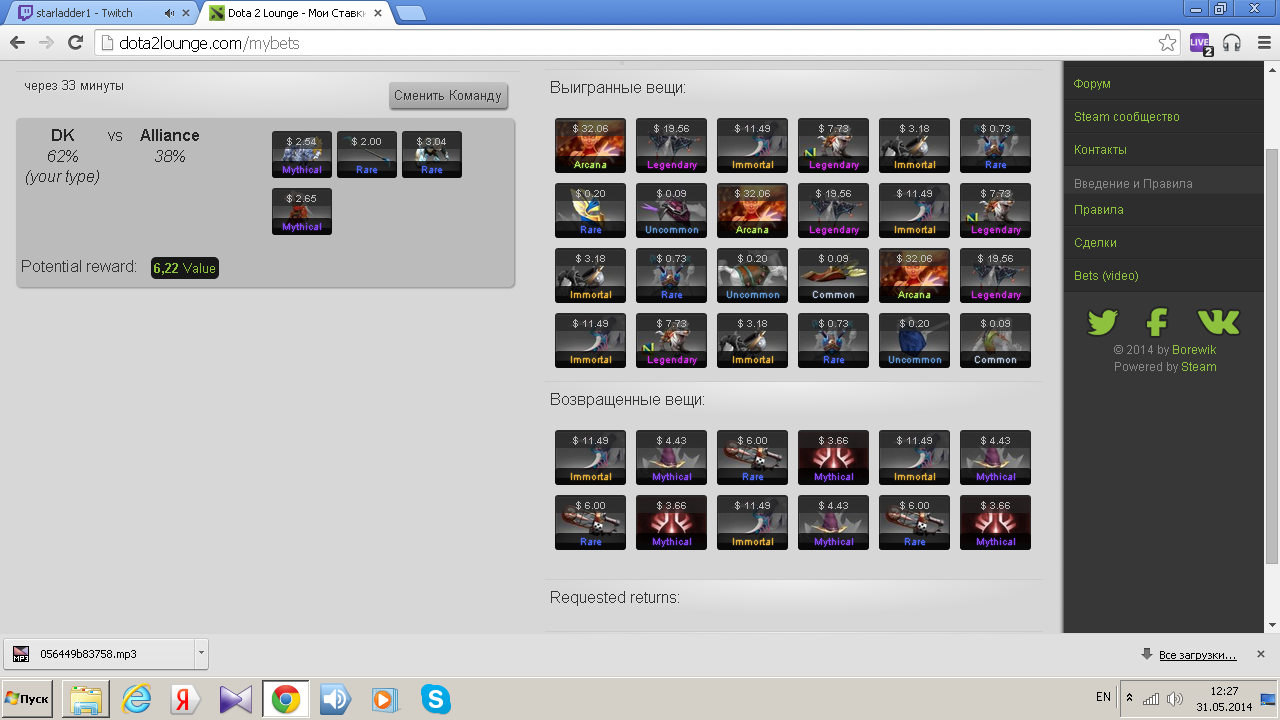The height and width of the screenshot is (720, 1280).
Task: Open the Правила sidebar link
Action: [1099, 210]
